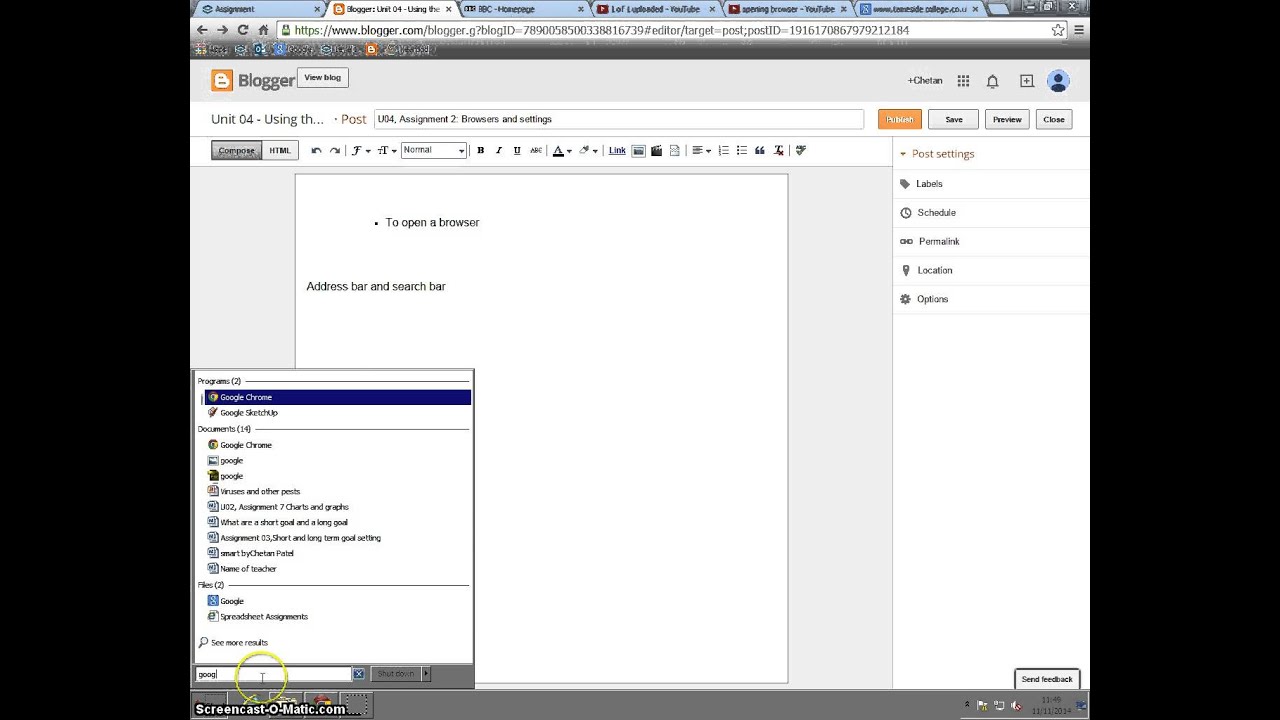Viewport: 1280px width, 720px height.
Task: Toggle italic formatting
Action: 498,151
